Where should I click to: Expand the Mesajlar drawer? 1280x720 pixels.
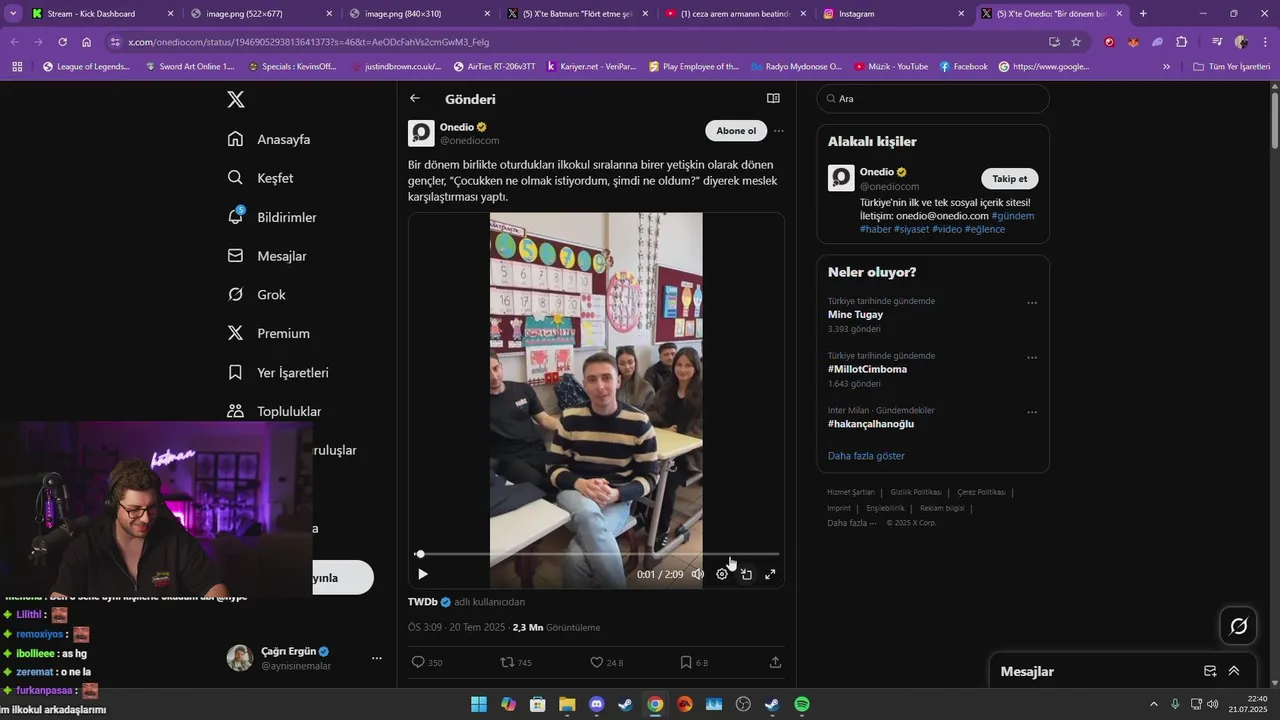click(1234, 671)
